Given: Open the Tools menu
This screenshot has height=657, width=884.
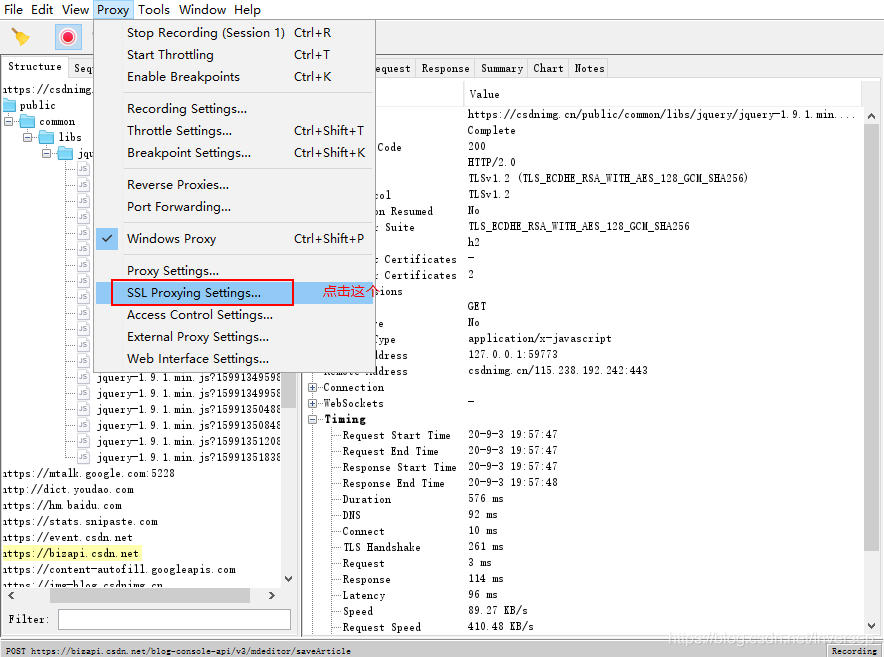Looking at the screenshot, I should click(154, 10).
